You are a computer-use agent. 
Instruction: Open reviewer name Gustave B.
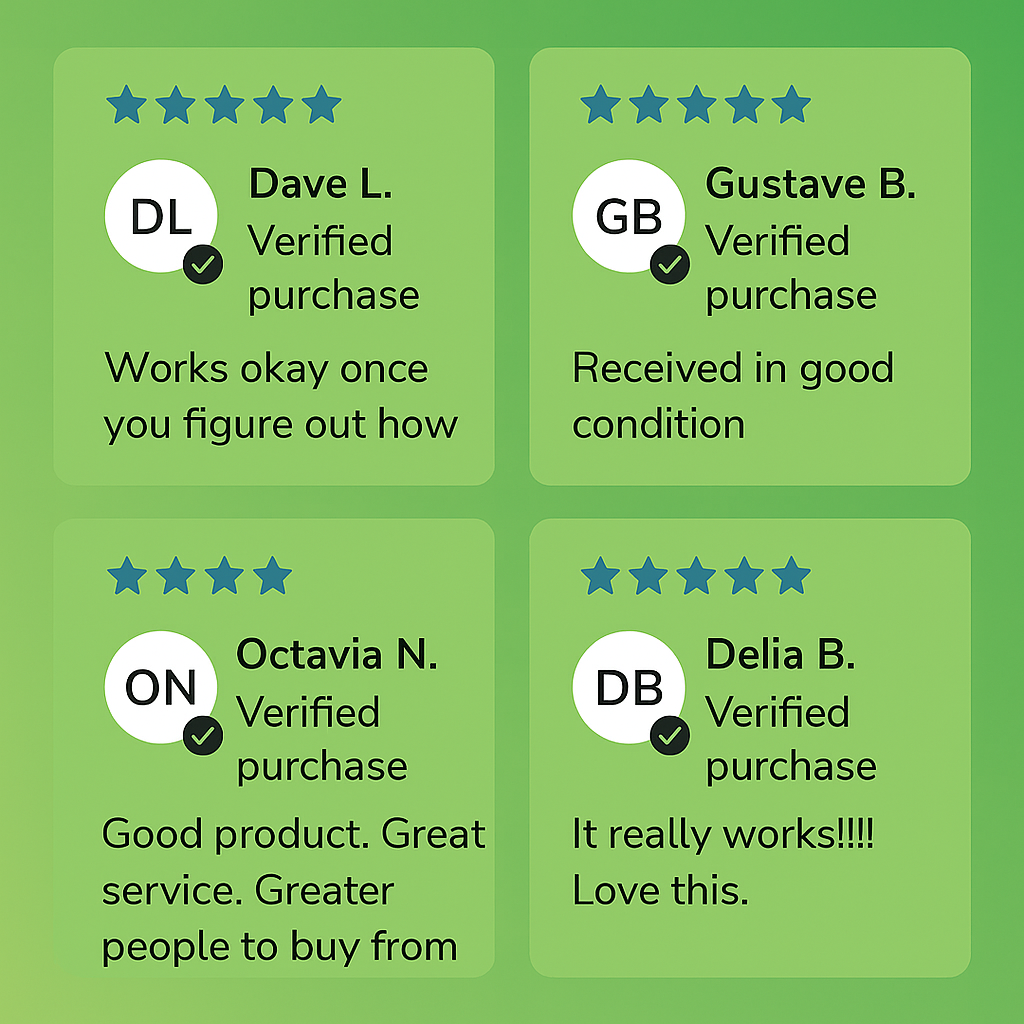pos(810,184)
